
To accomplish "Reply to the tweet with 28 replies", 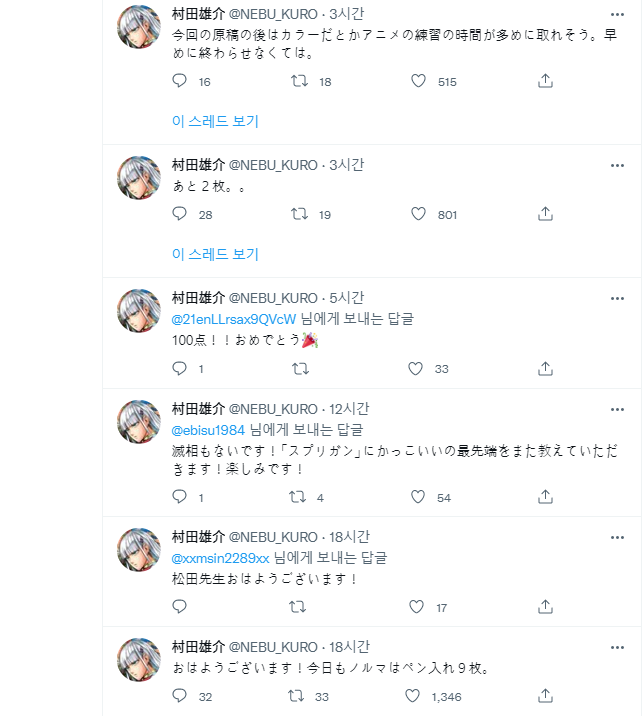I will click(180, 214).
